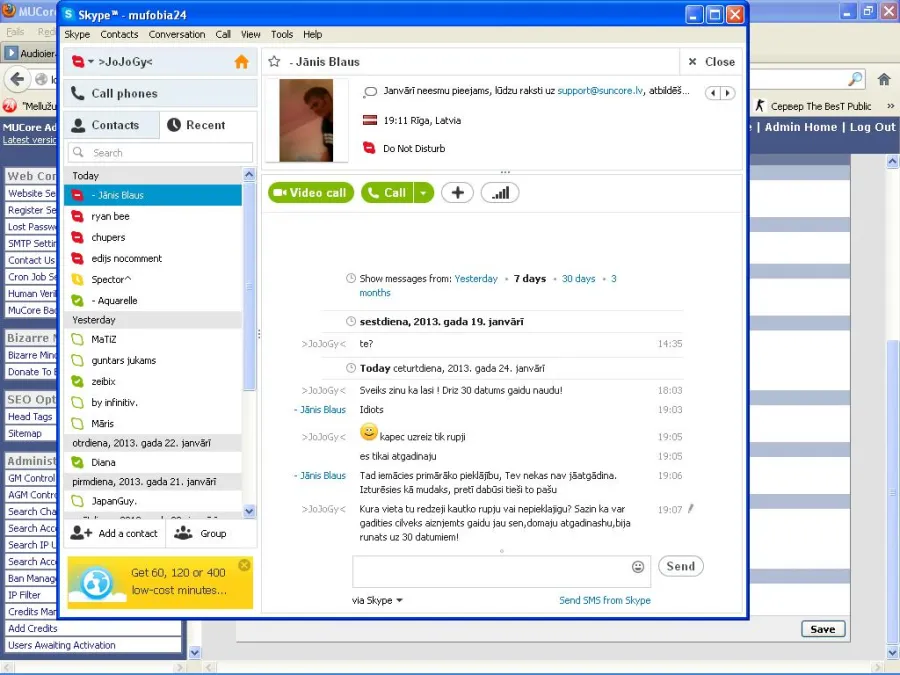Select contact Māris
This screenshot has width=900, height=675.
(153, 424)
